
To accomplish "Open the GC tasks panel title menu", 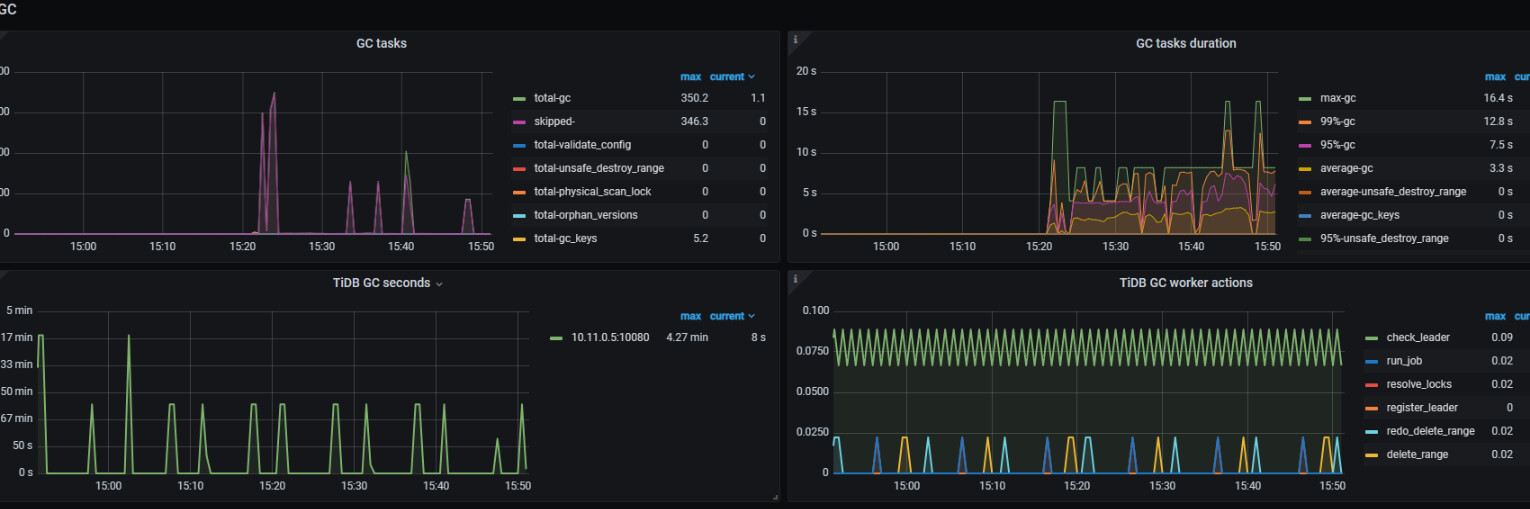I will [x=381, y=44].
